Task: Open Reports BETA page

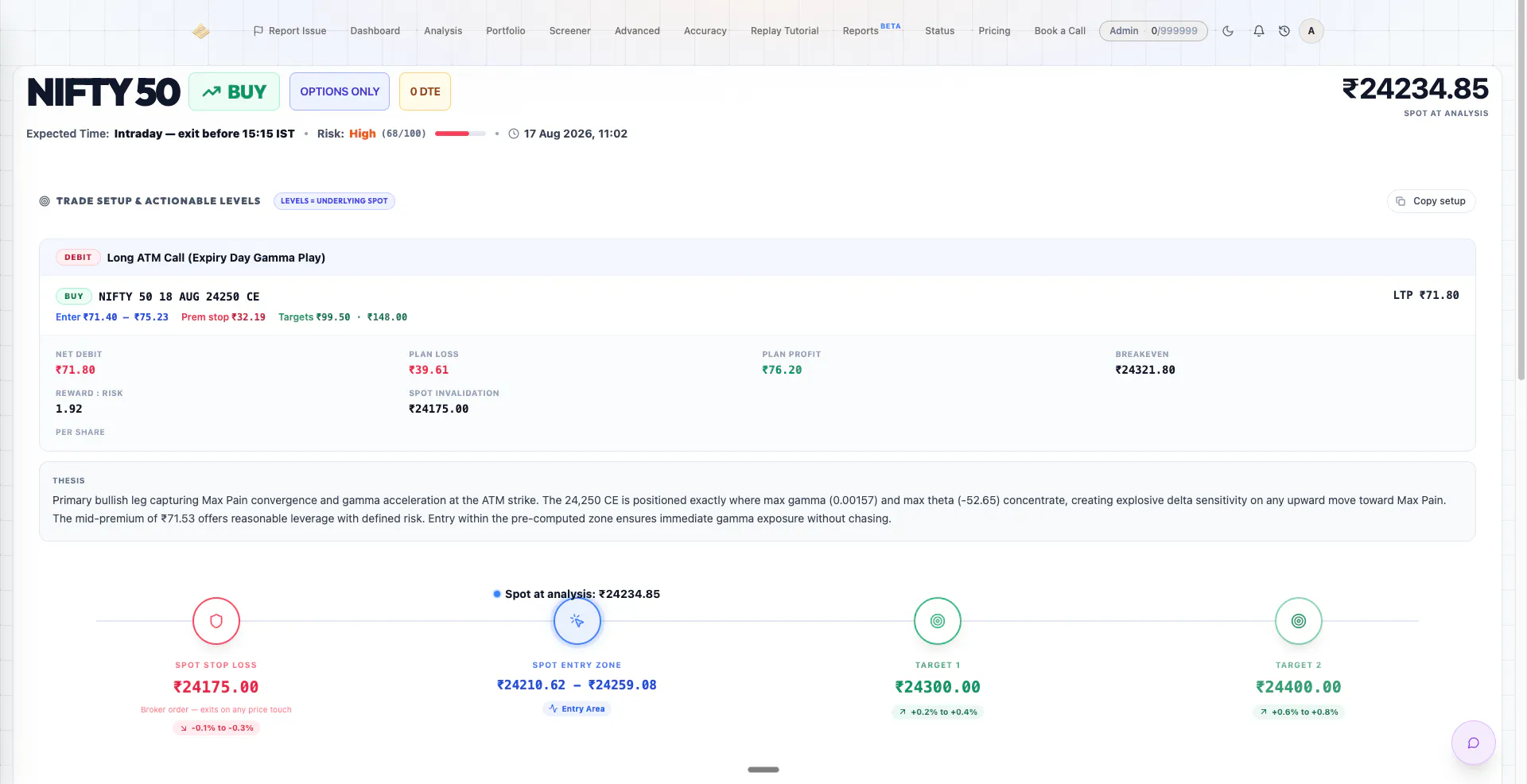Action: (872, 30)
